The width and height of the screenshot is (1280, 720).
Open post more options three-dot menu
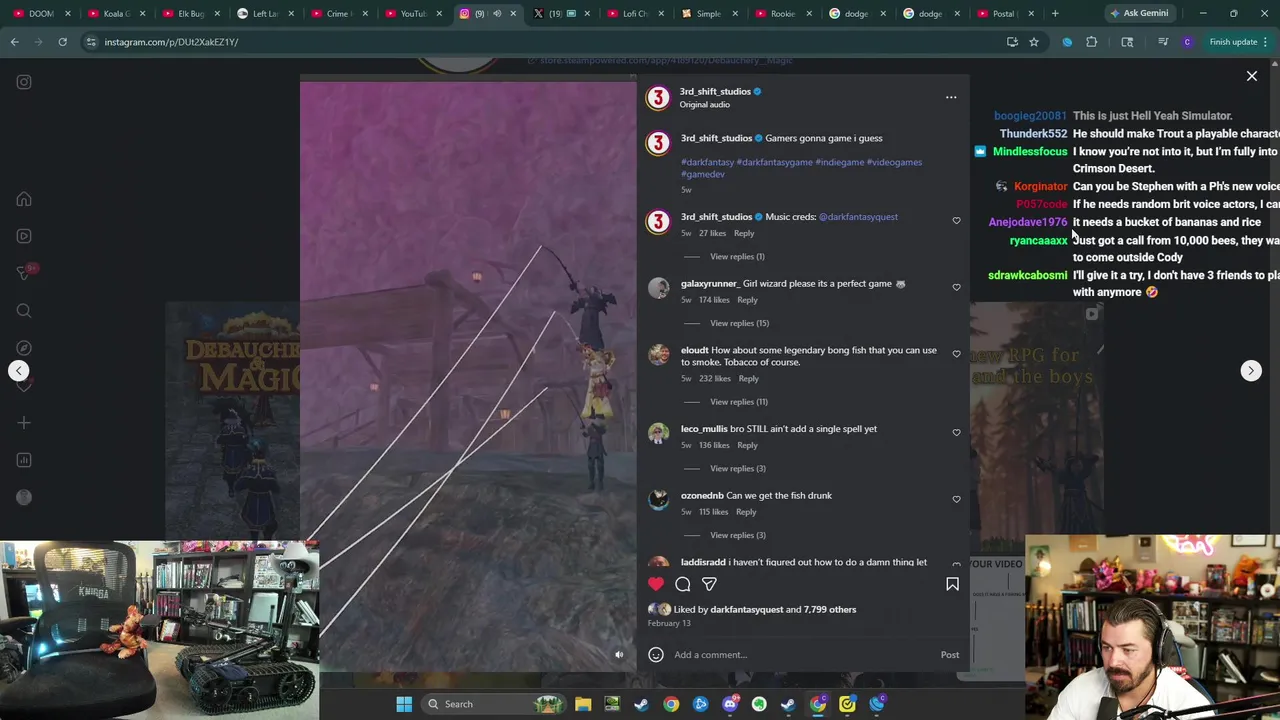pos(951,97)
